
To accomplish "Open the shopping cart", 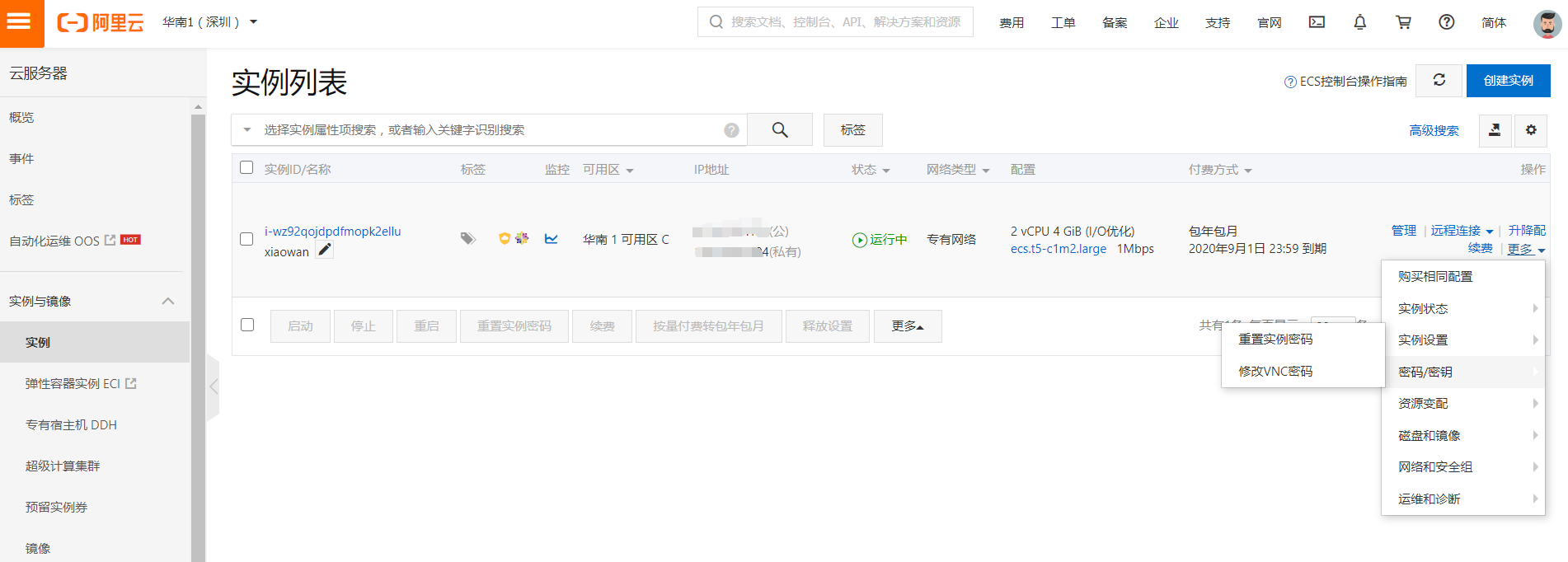I will (x=1403, y=22).
